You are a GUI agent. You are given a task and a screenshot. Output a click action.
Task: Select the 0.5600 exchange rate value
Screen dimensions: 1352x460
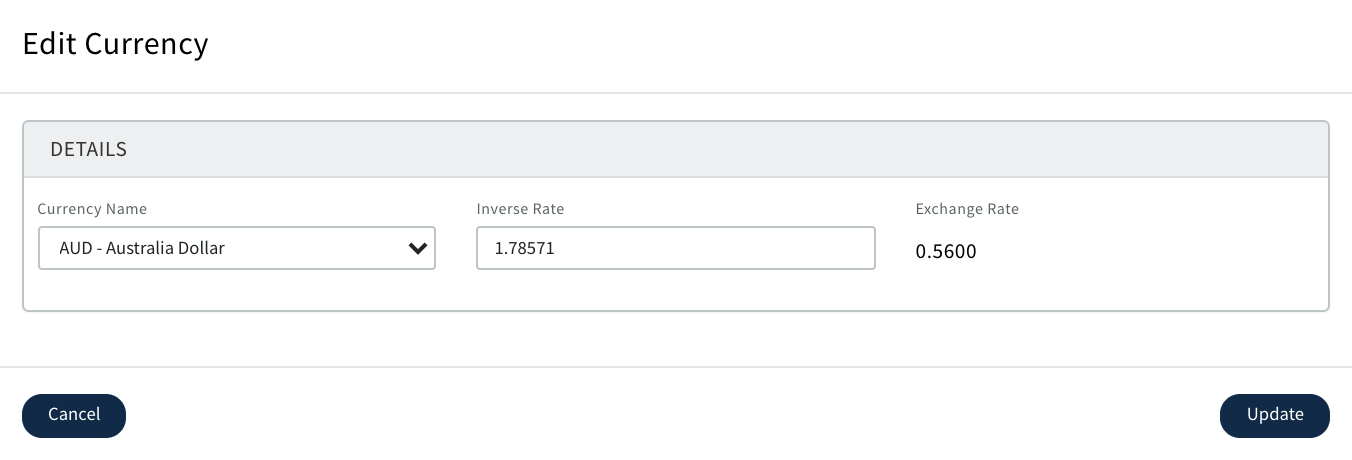(946, 251)
